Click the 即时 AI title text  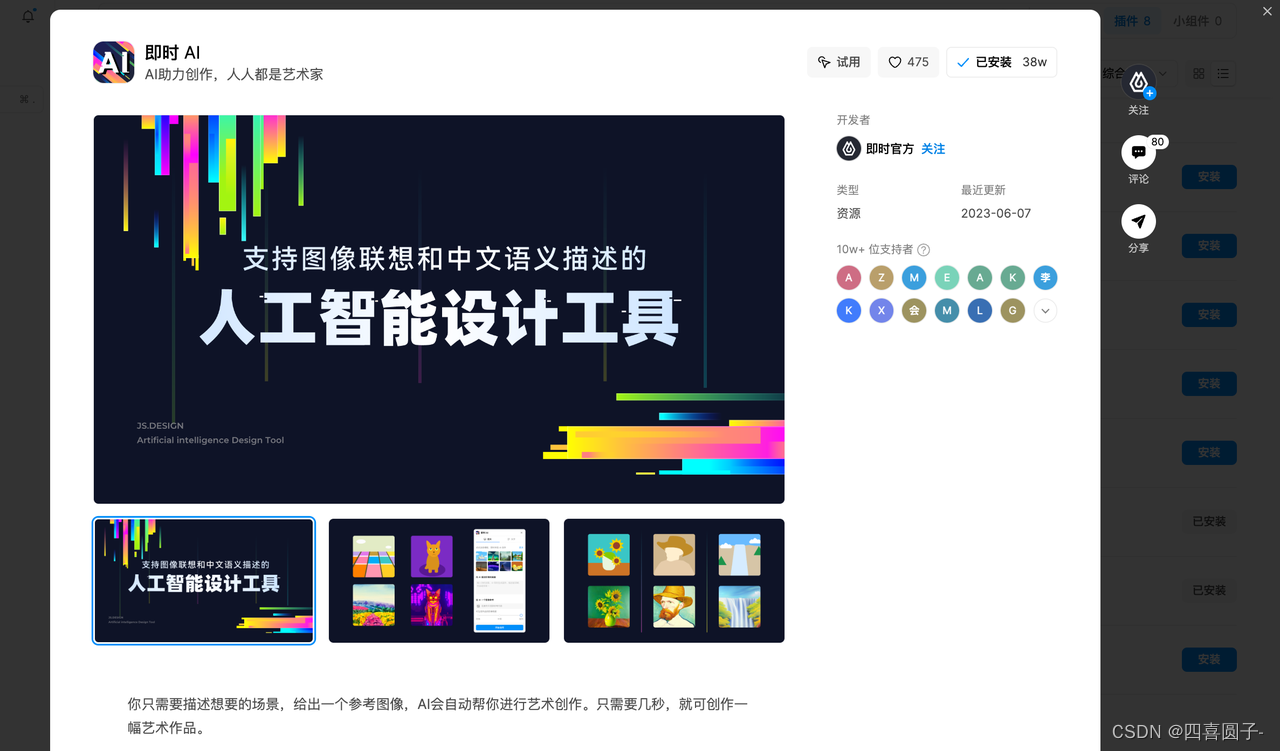pyautogui.click(x=173, y=53)
